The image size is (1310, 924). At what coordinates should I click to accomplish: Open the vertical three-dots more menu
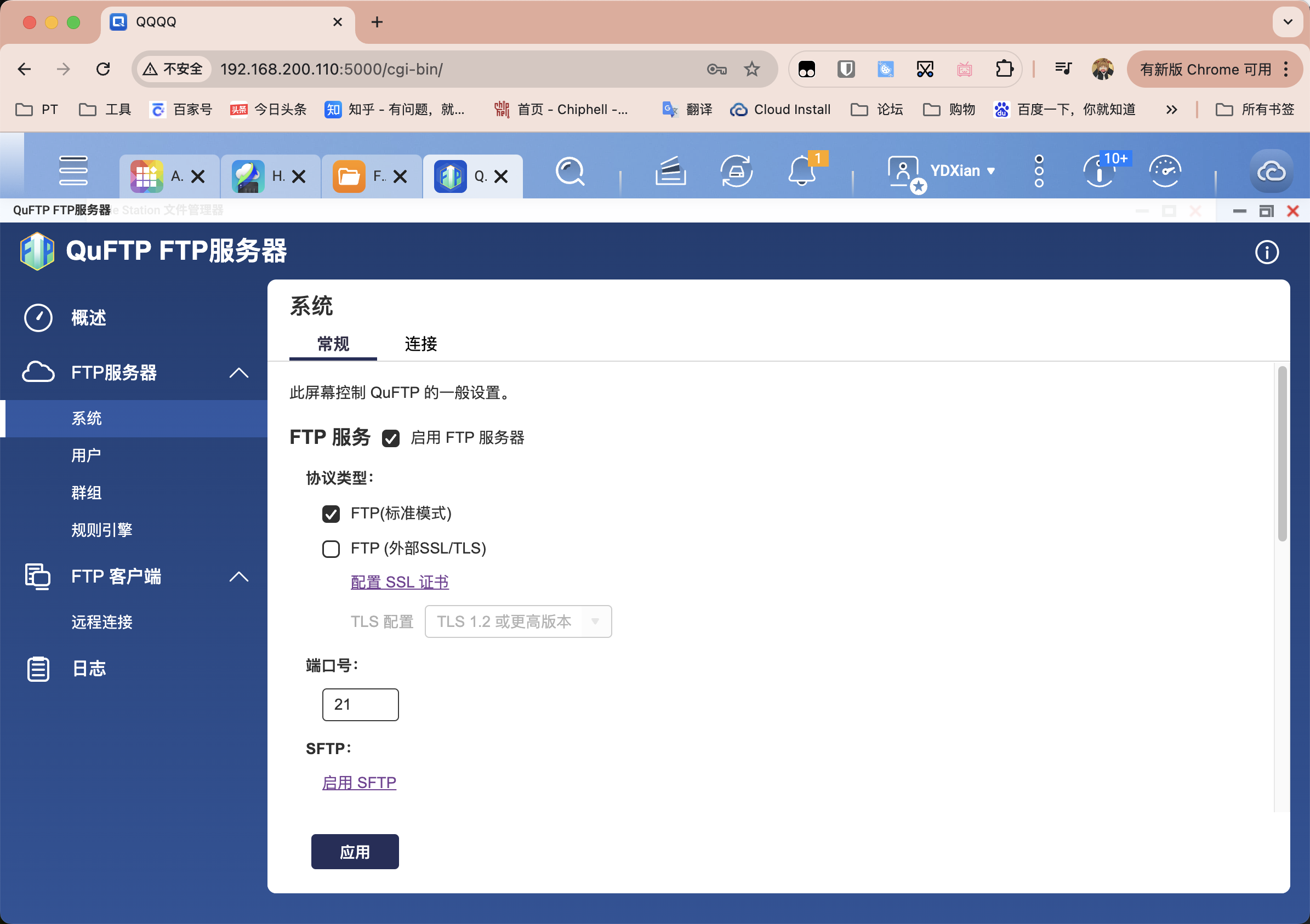click(1039, 170)
